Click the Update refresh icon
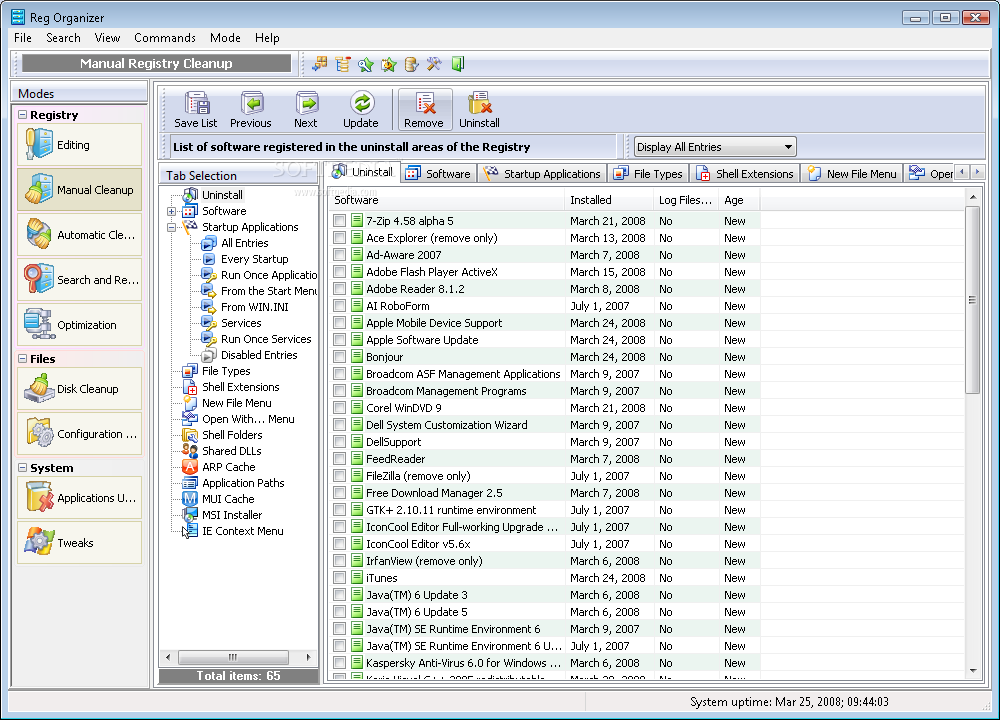1000x720 pixels. point(361,104)
